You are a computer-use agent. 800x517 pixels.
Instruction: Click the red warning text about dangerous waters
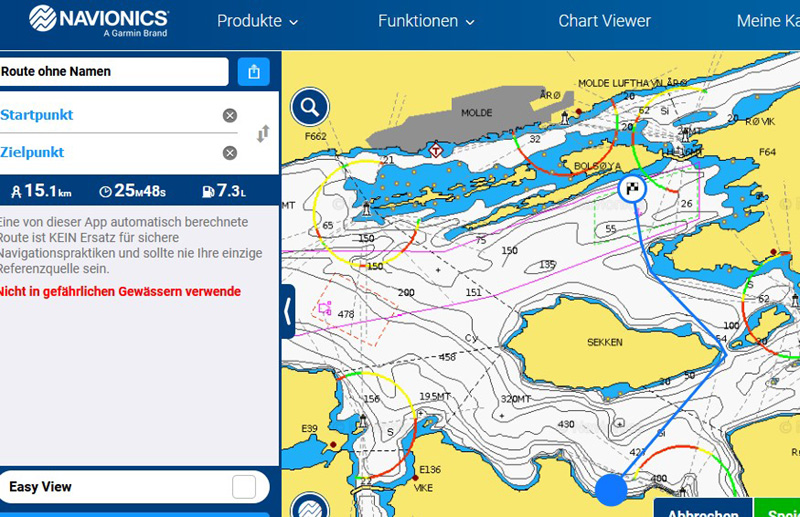(x=120, y=291)
